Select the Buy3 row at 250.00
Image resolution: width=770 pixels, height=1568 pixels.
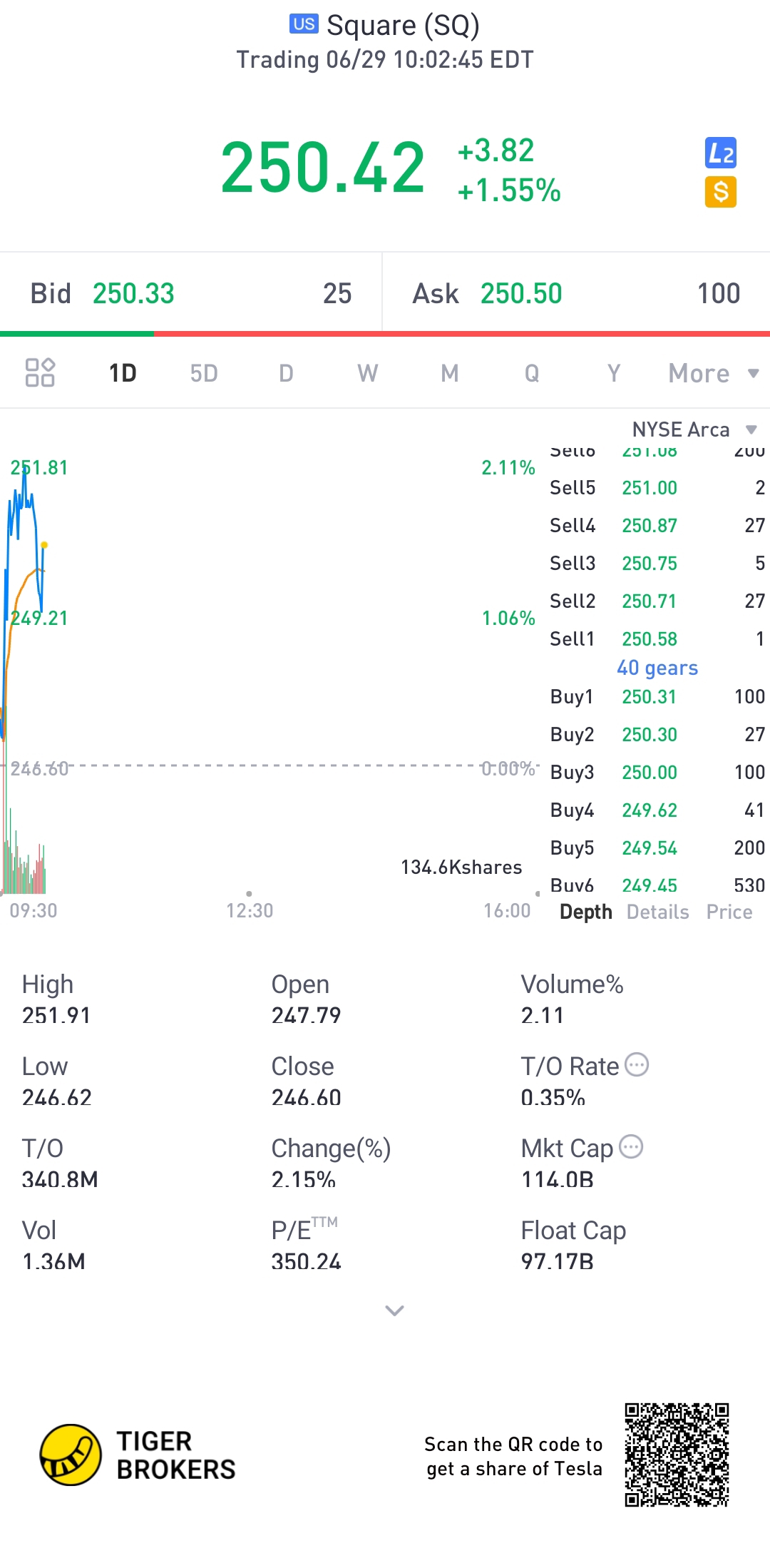(x=657, y=772)
